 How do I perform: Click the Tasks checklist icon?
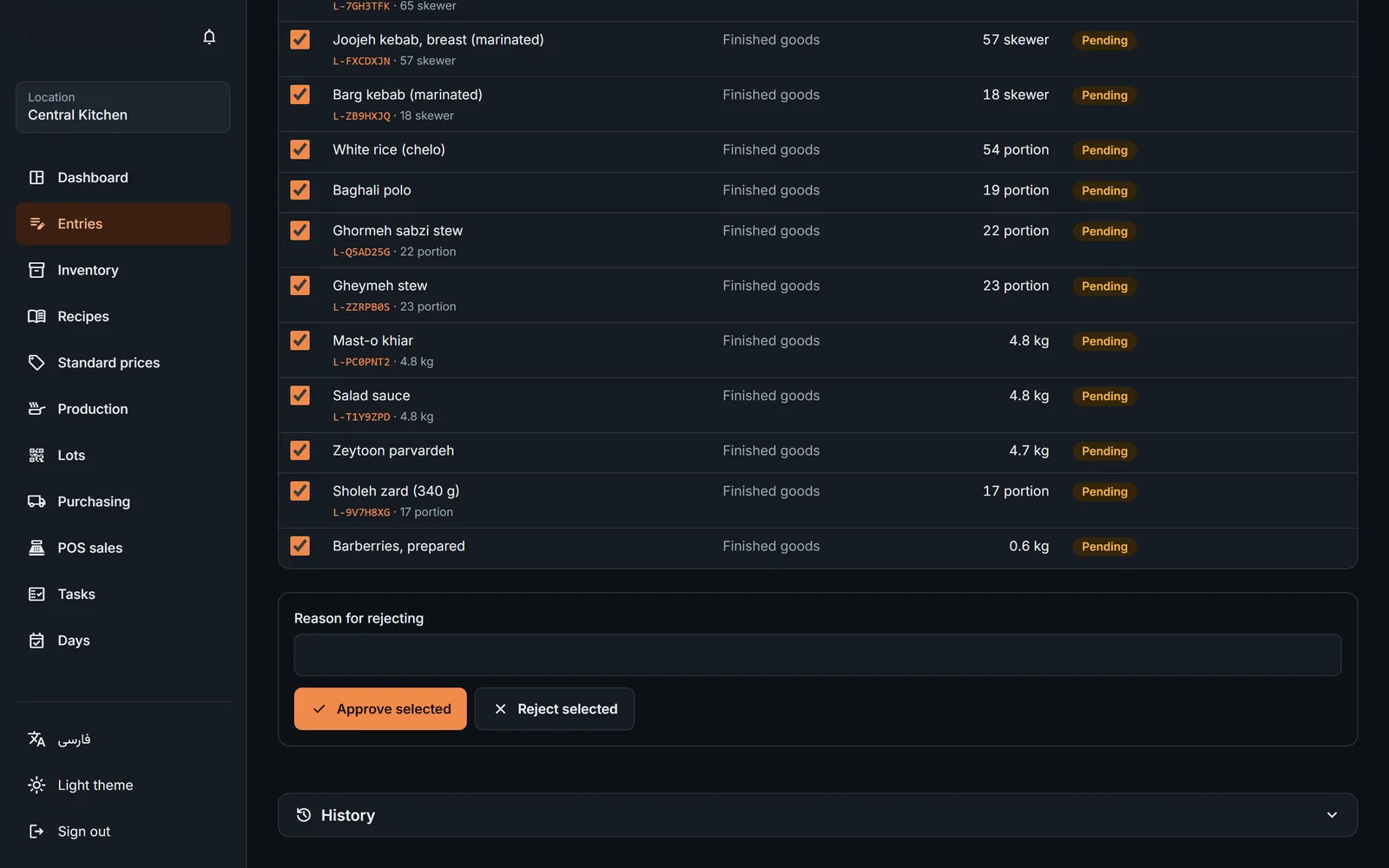click(36, 594)
